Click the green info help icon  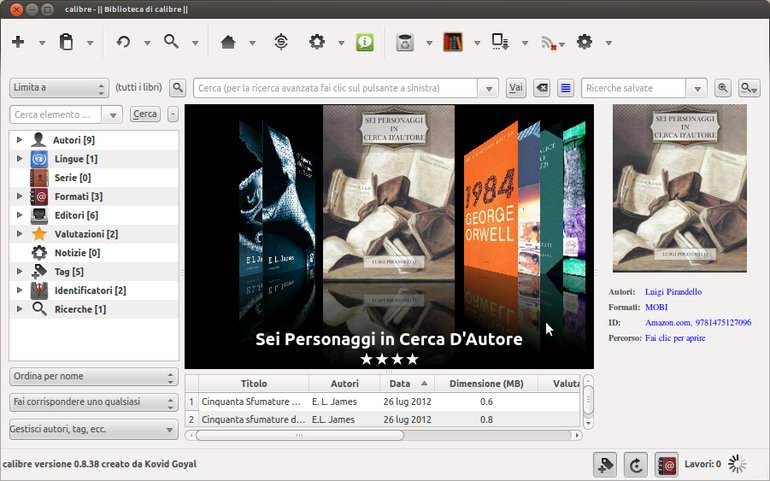tap(364, 42)
